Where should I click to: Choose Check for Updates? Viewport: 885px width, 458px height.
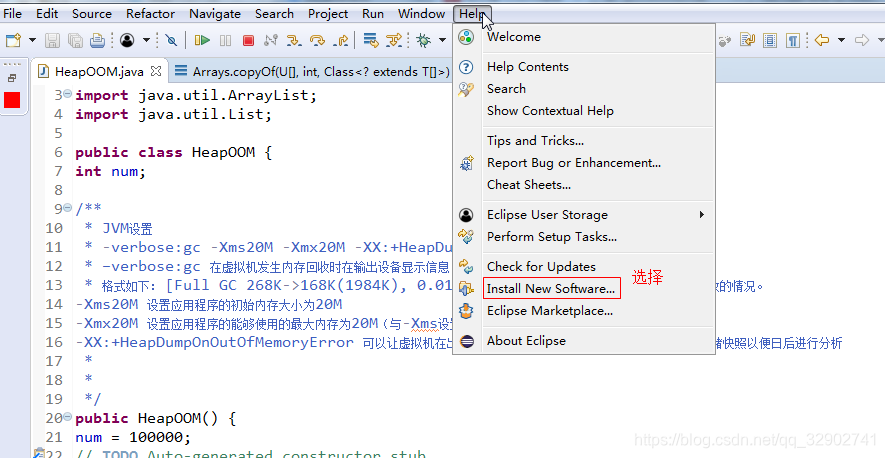tap(584, 267)
